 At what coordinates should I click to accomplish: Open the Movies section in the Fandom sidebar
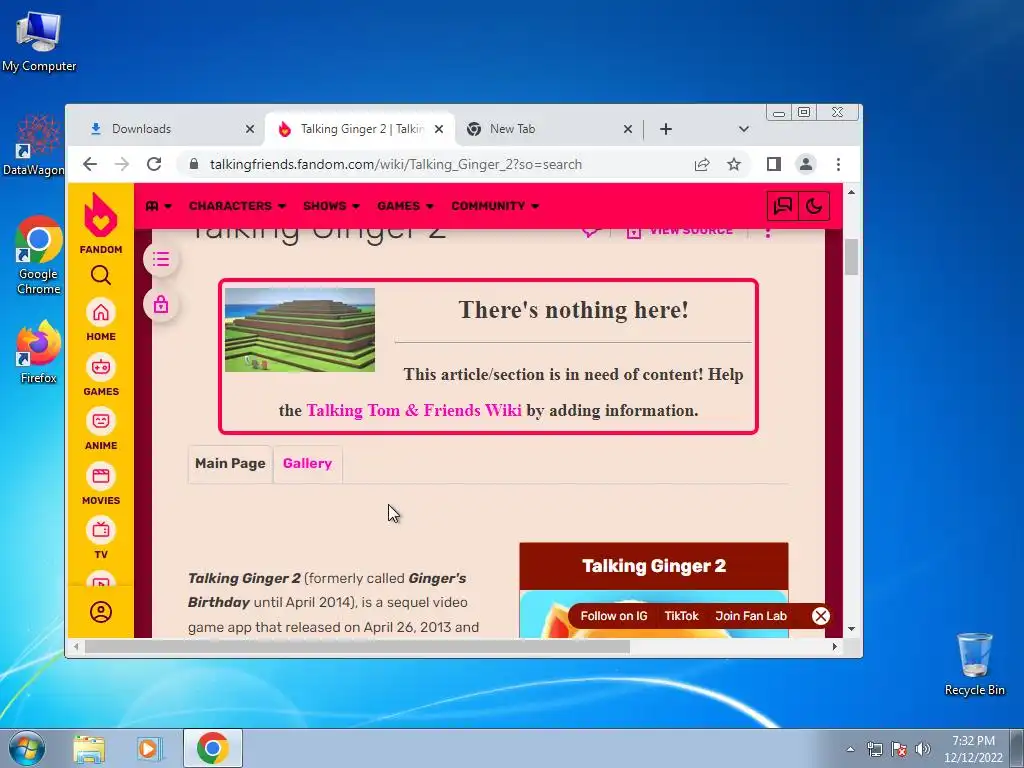pos(101,485)
